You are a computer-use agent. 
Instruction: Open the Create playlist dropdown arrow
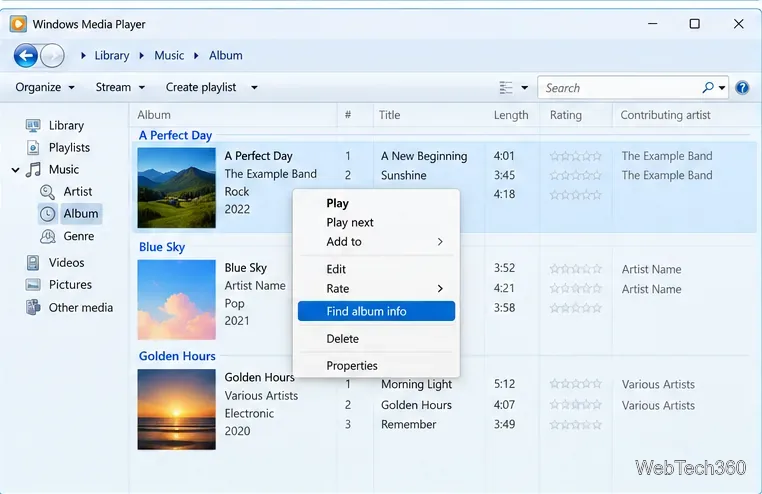coord(254,88)
